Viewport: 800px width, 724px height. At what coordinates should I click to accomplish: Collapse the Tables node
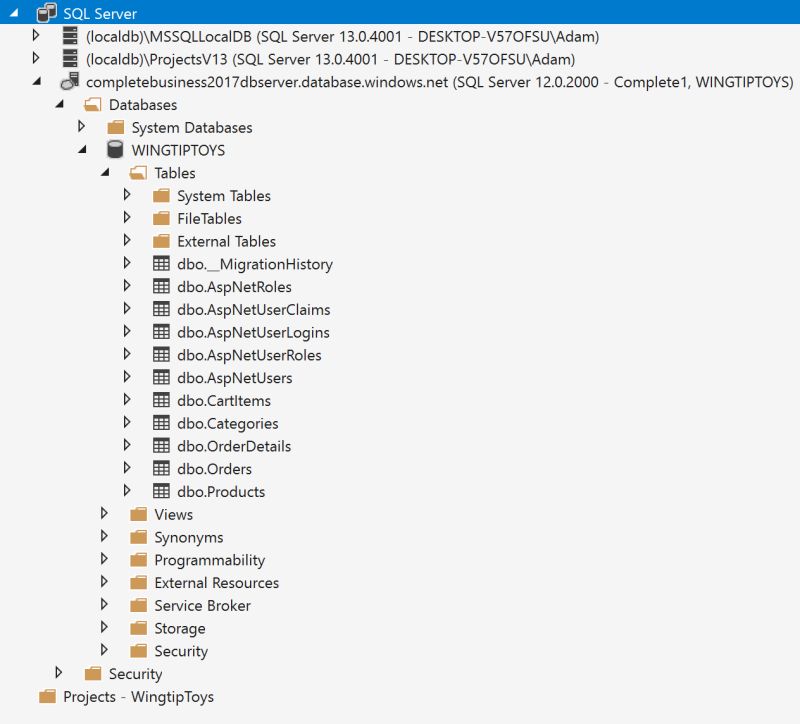click(x=105, y=172)
